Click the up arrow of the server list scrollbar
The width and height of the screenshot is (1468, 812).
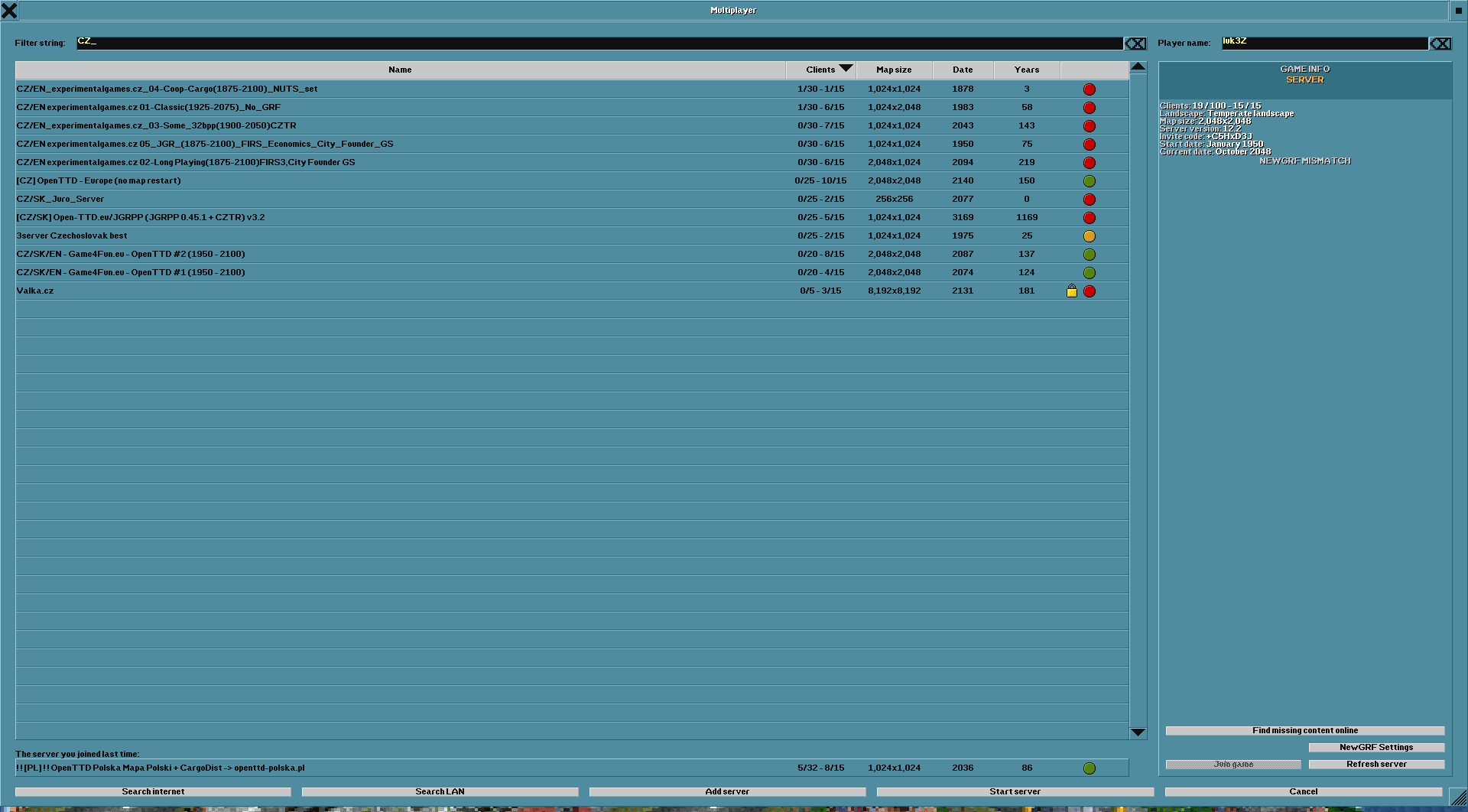[x=1138, y=67]
